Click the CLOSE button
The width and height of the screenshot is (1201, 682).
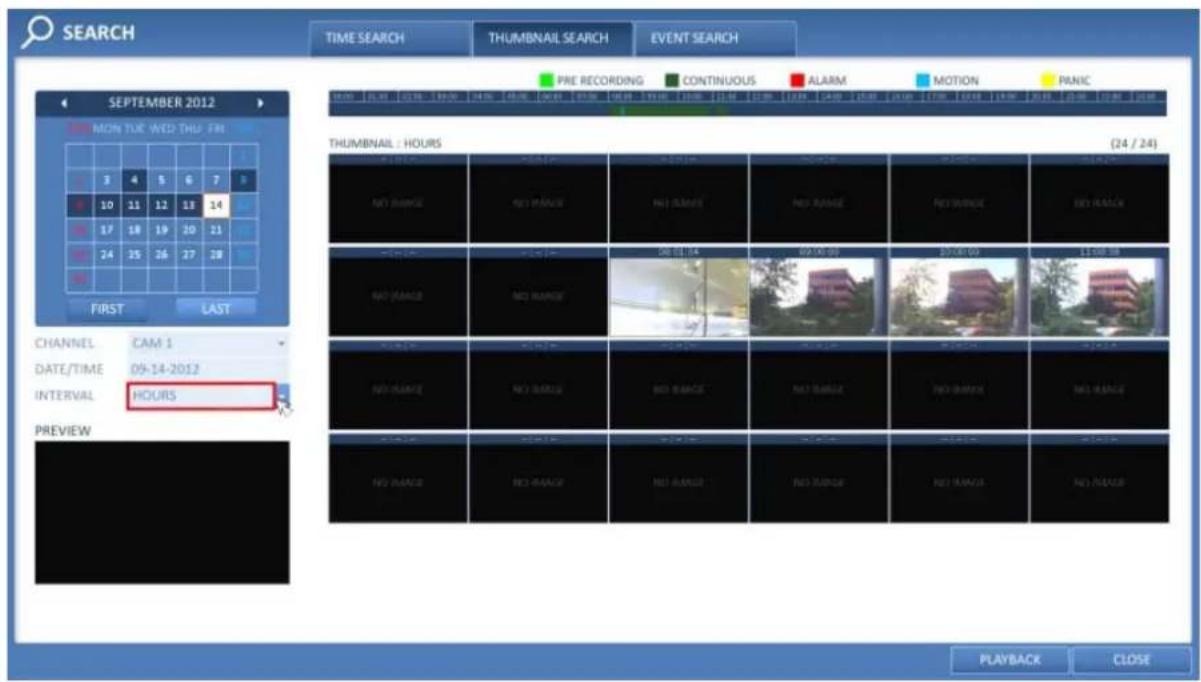[1130, 660]
